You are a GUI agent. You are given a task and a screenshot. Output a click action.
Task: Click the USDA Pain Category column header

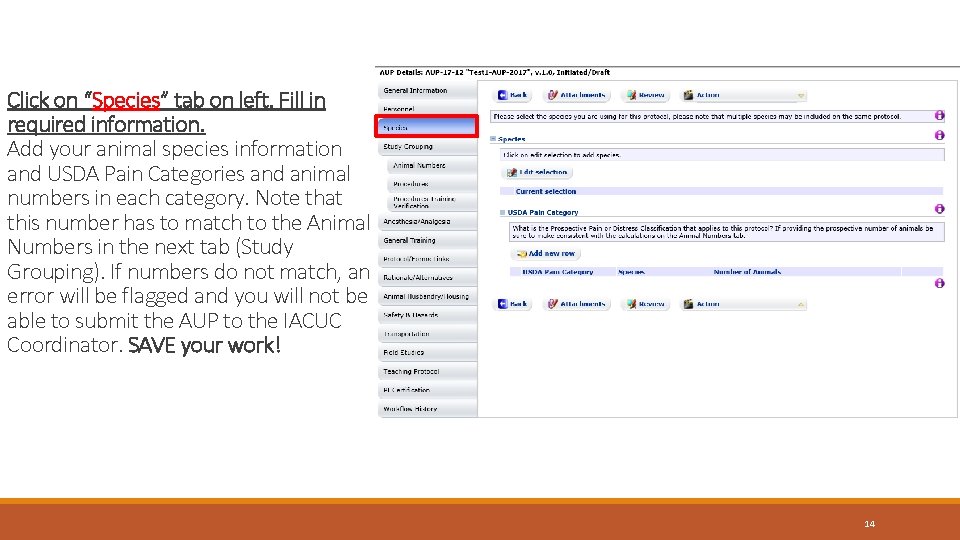click(x=557, y=272)
